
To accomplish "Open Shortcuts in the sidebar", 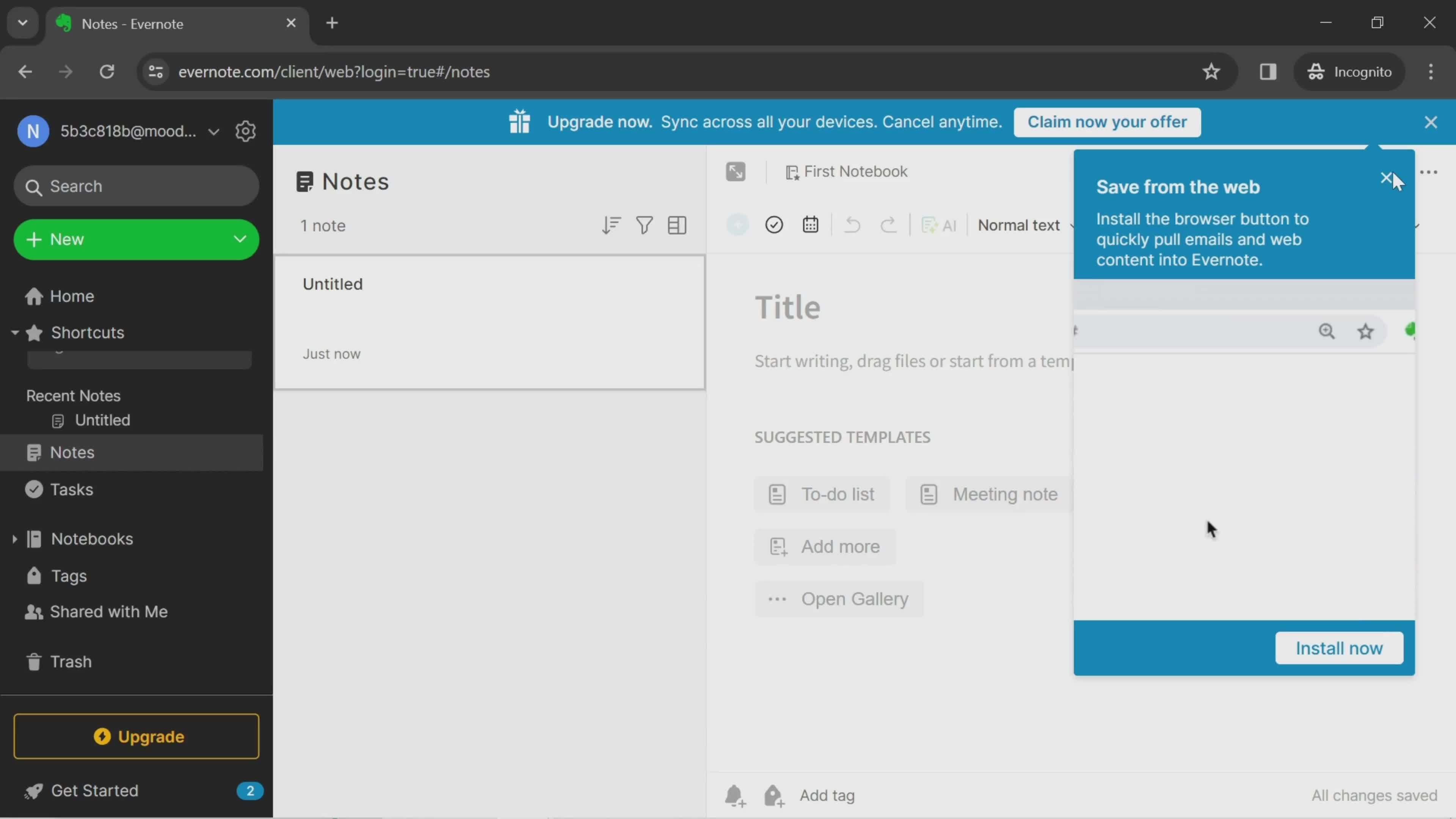I will [88, 333].
